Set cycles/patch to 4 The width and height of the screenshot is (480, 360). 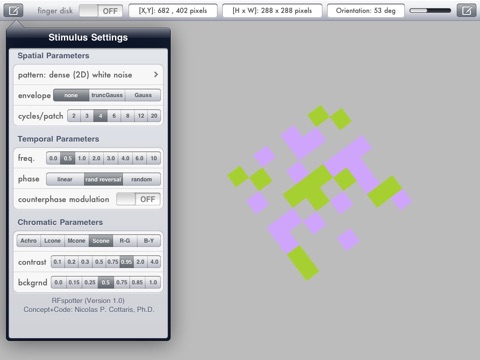pos(100,116)
